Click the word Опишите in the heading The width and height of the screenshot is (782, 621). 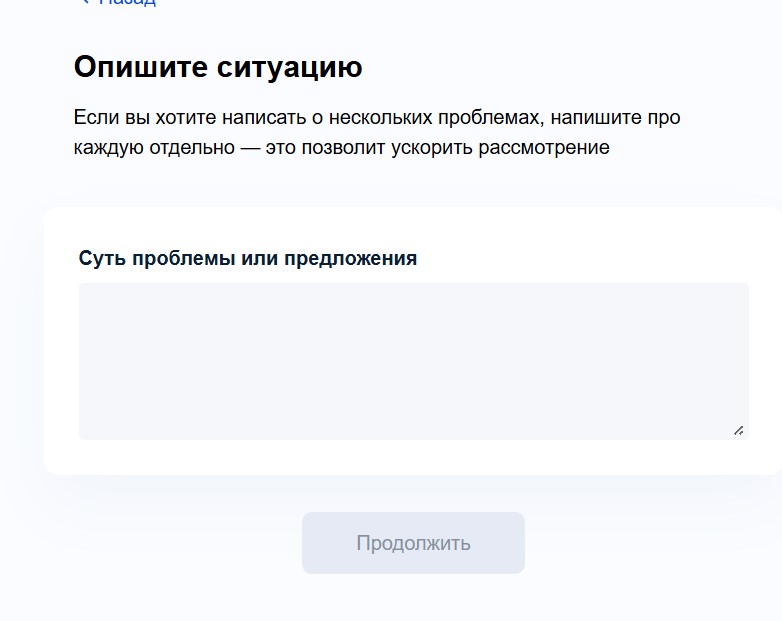click(x=141, y=67)
